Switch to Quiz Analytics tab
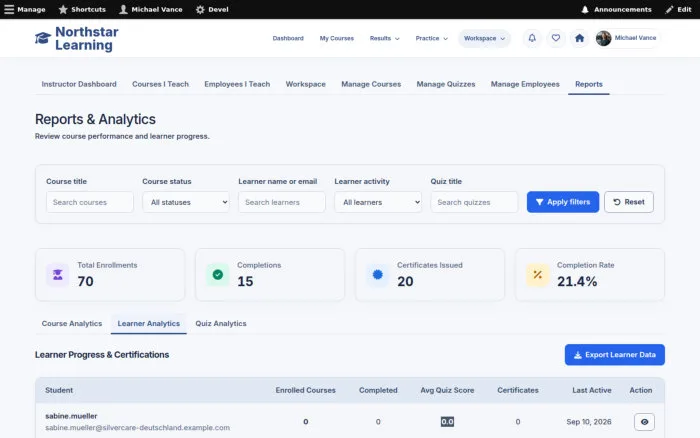Viewport: 700px width, 438px height. click(x=221, y=323)
